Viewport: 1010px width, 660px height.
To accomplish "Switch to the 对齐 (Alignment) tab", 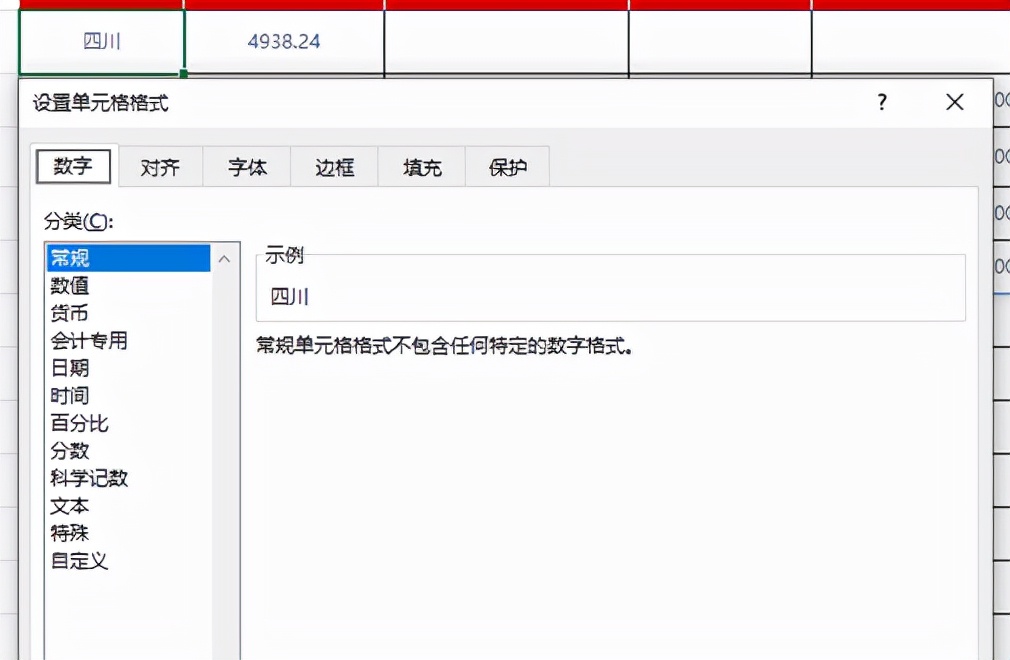I will 160,167.
